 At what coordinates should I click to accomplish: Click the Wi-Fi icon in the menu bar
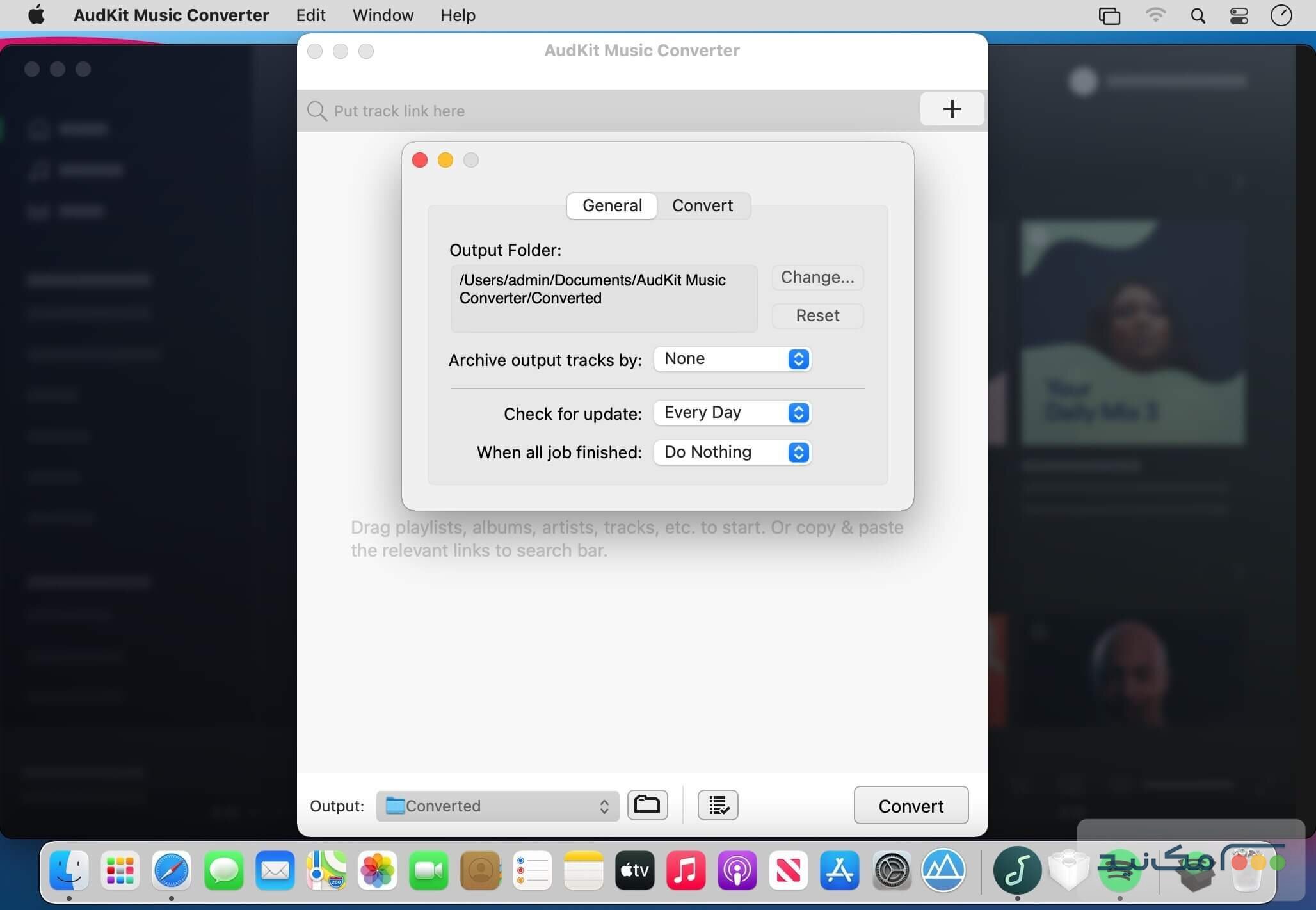click(x=1157, y=15)
